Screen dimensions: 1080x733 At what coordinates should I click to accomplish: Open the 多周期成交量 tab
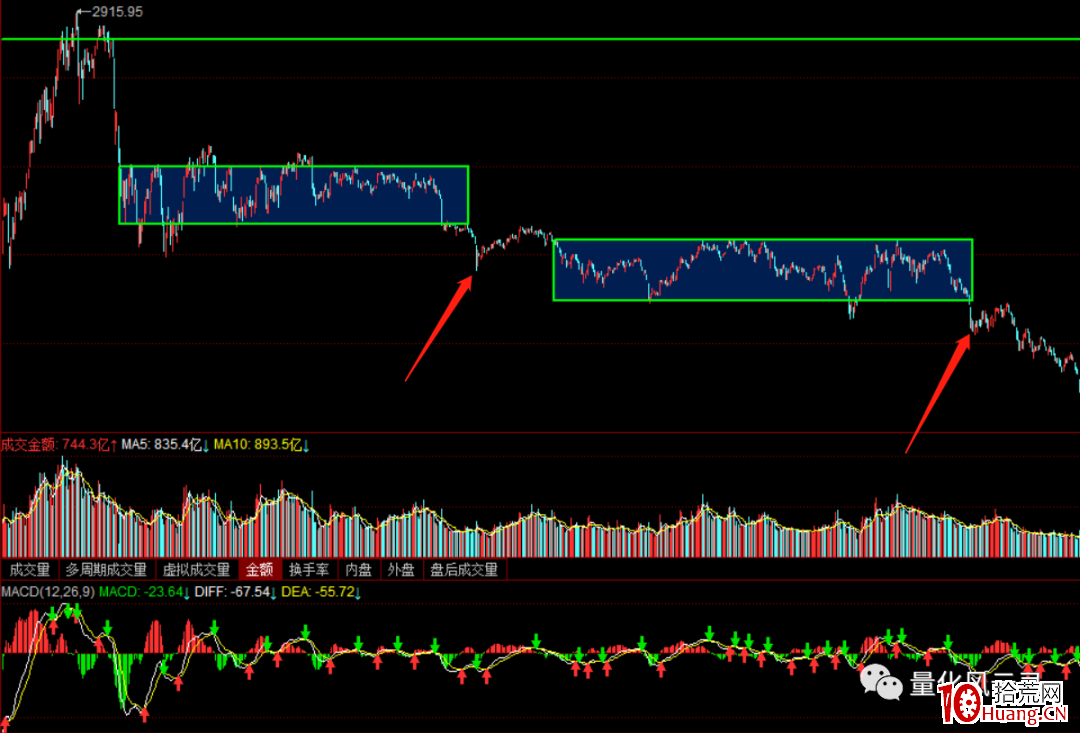[106, 570]
